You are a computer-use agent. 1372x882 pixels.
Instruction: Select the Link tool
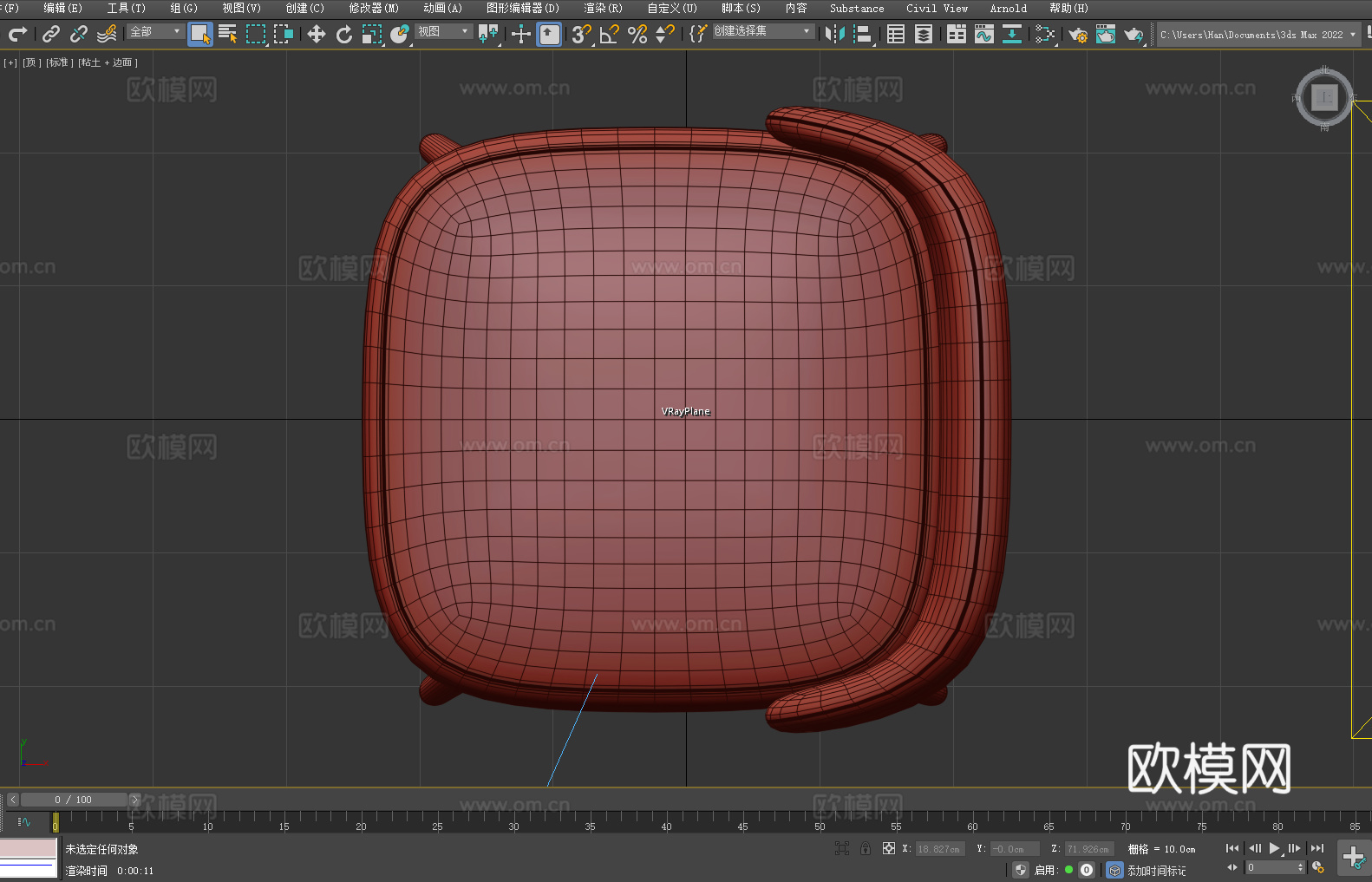tap(51, 34)
